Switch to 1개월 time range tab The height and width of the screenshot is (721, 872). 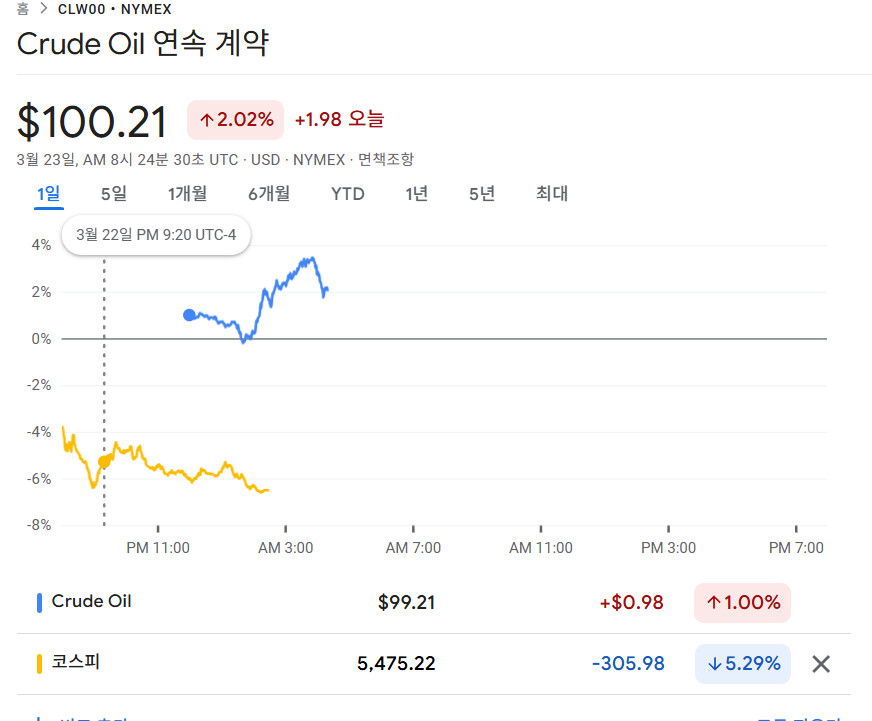pyautogui.click(x=187, y=194)
